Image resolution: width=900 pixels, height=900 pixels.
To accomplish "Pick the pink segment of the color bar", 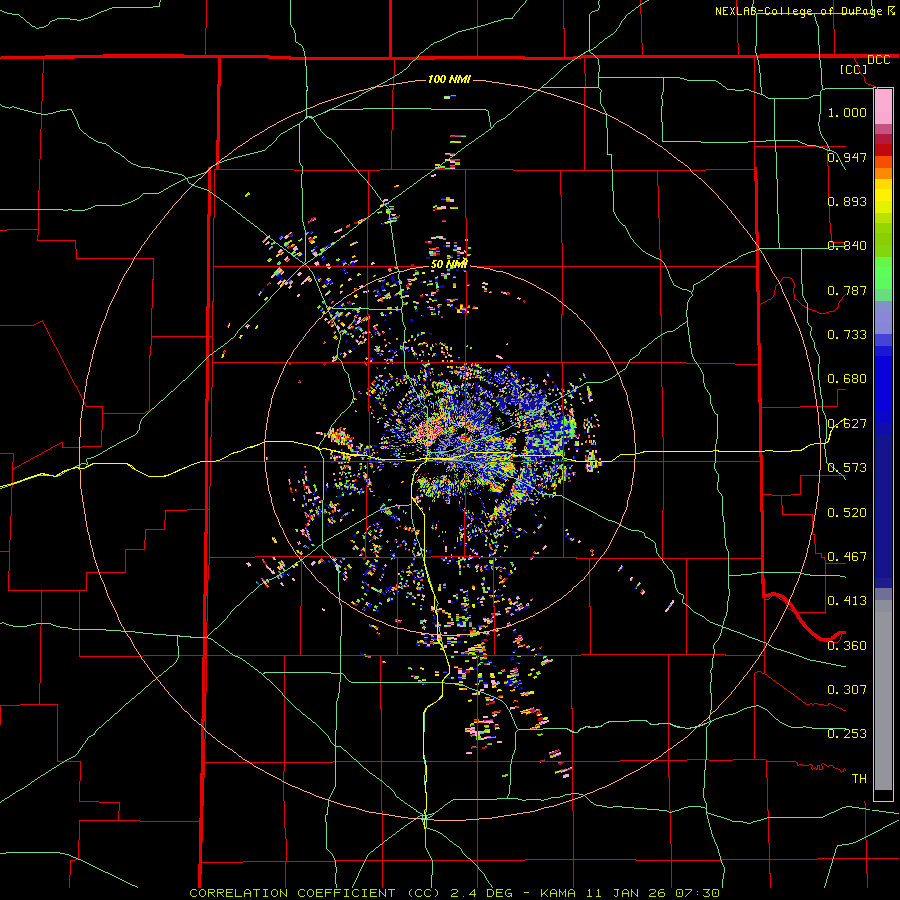I will (883, 107).
